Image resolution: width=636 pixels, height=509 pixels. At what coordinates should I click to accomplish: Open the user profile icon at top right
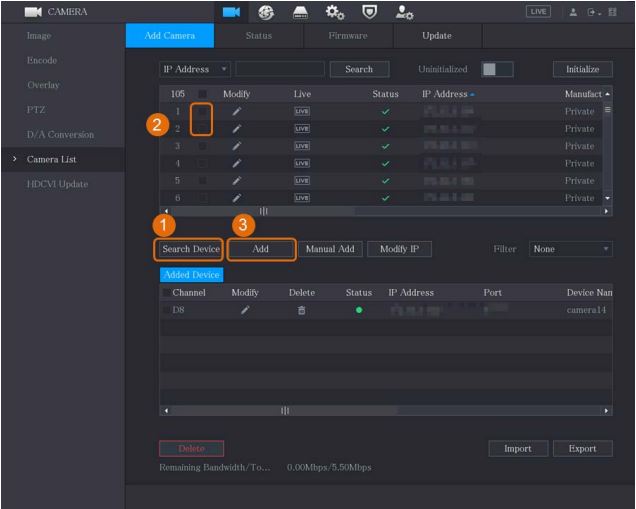click(573, 12)
